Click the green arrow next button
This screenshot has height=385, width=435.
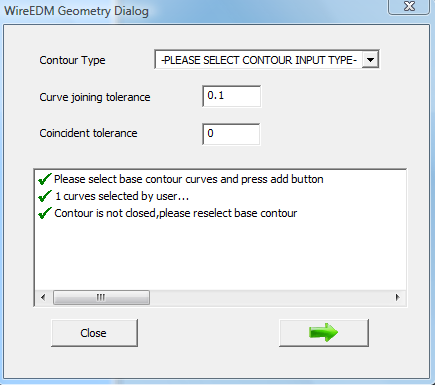(324, 333)
